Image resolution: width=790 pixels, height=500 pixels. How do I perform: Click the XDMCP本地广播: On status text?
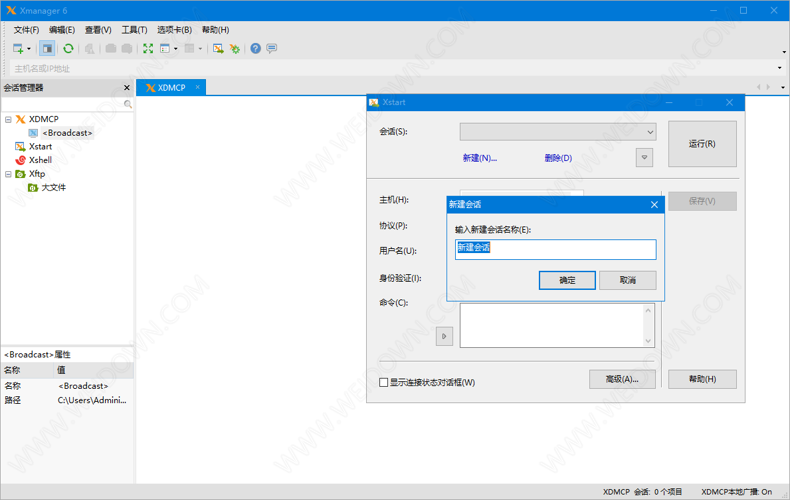pyautogui.click(x=737, y=492)
